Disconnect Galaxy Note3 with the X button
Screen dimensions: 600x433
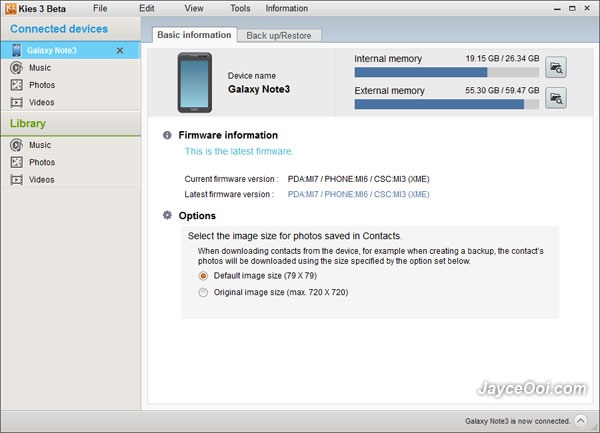[120, 50]
